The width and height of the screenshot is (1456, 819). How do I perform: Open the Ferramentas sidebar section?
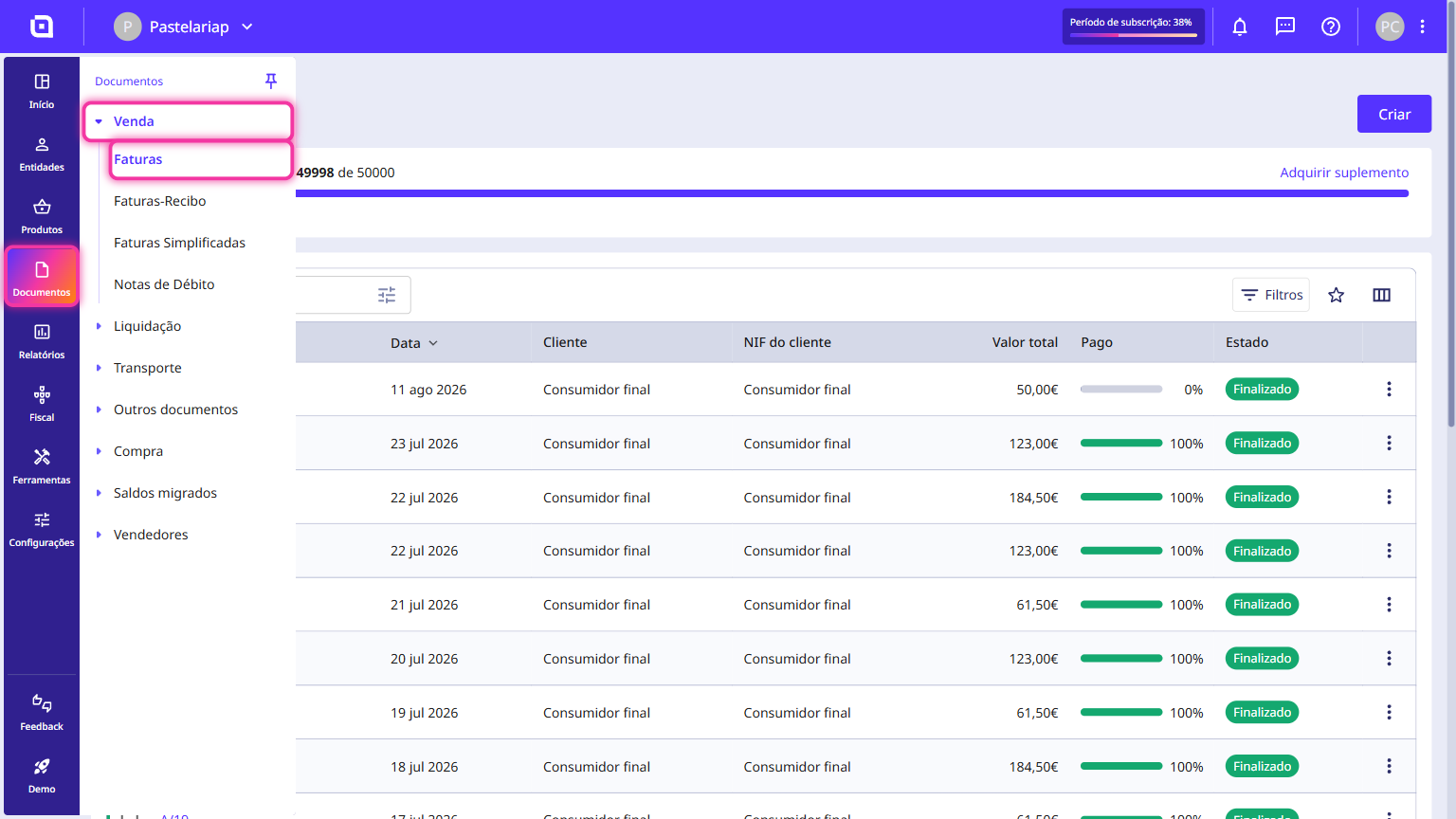click(x=42, y=466)
